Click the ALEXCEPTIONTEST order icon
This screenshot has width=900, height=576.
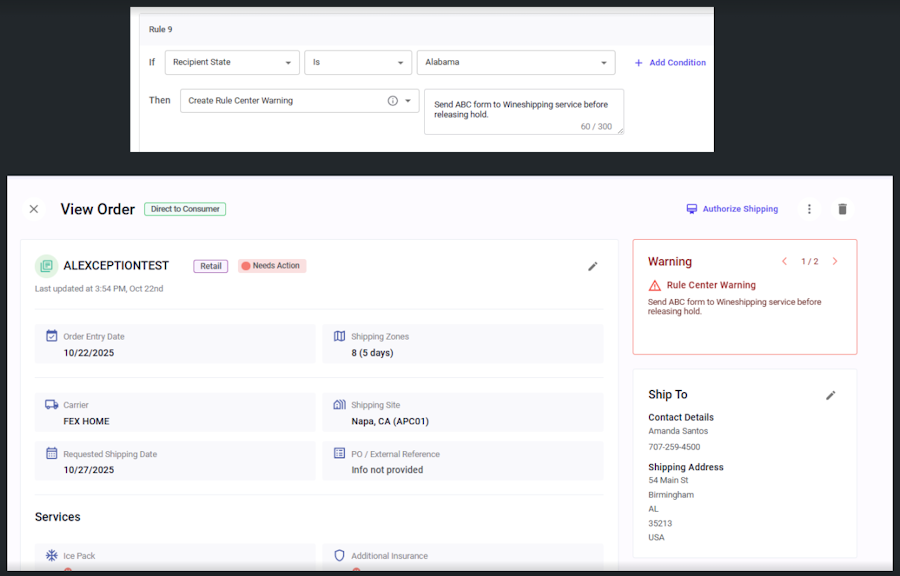tap(45, 266)
